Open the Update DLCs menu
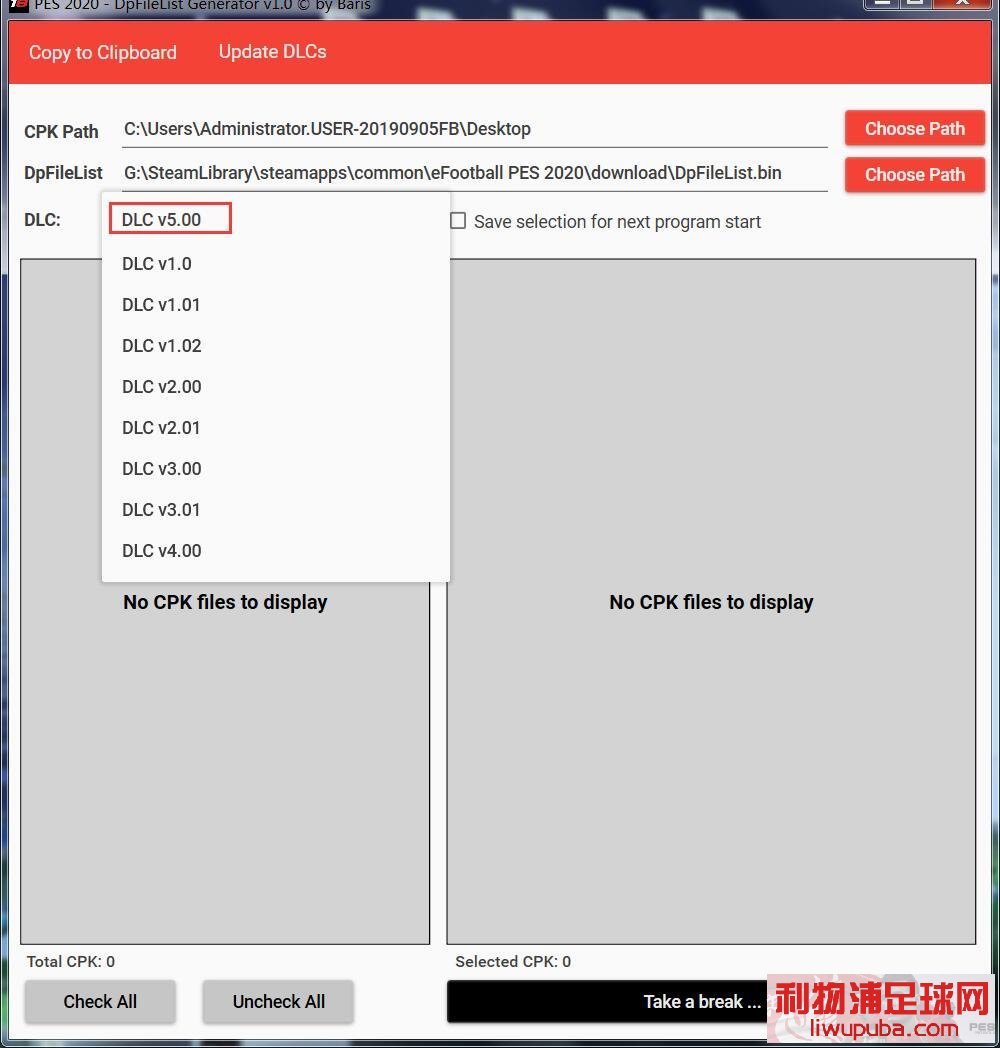This screenshot has height=1048, width=1000. [x=273, y=51]
